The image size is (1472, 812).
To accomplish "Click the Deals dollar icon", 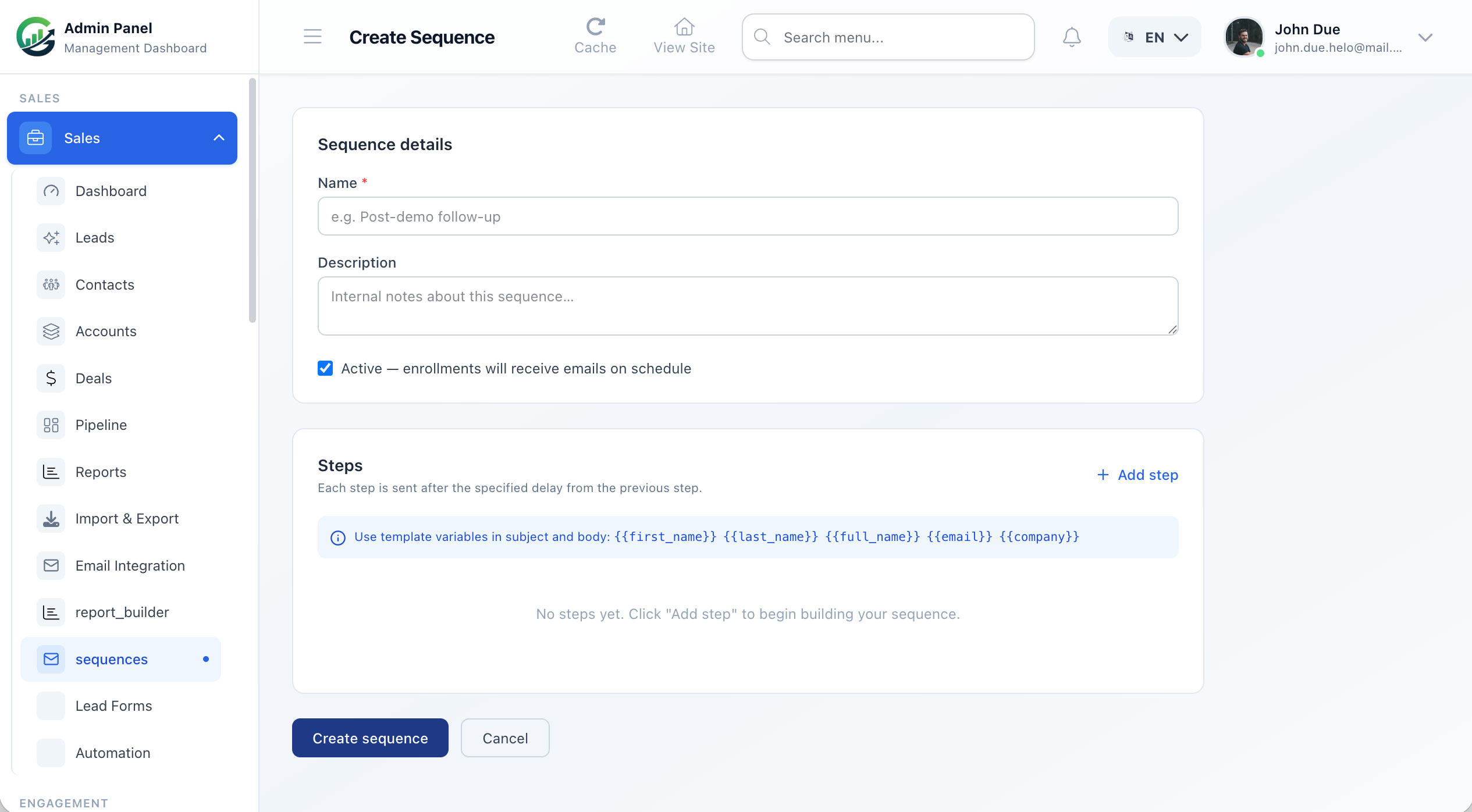I will (51, 378).
